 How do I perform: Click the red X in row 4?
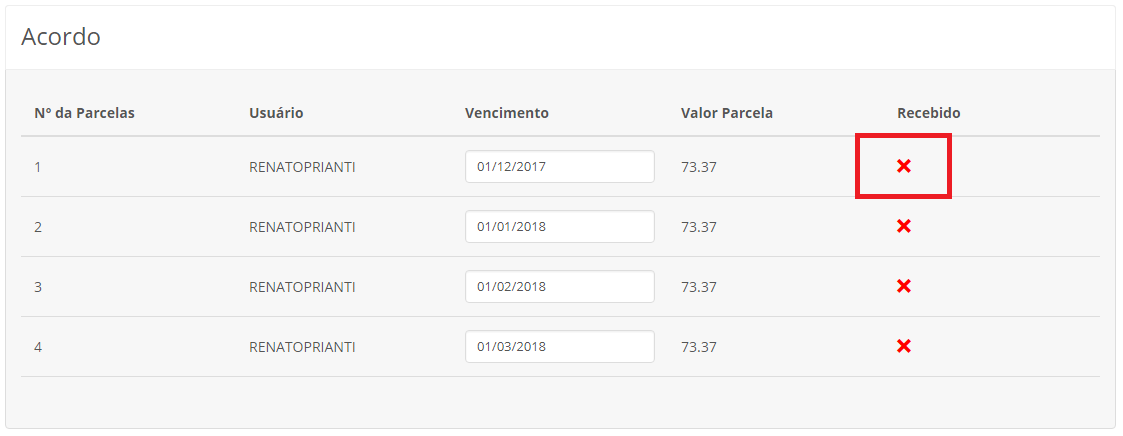tap(904, 347)
